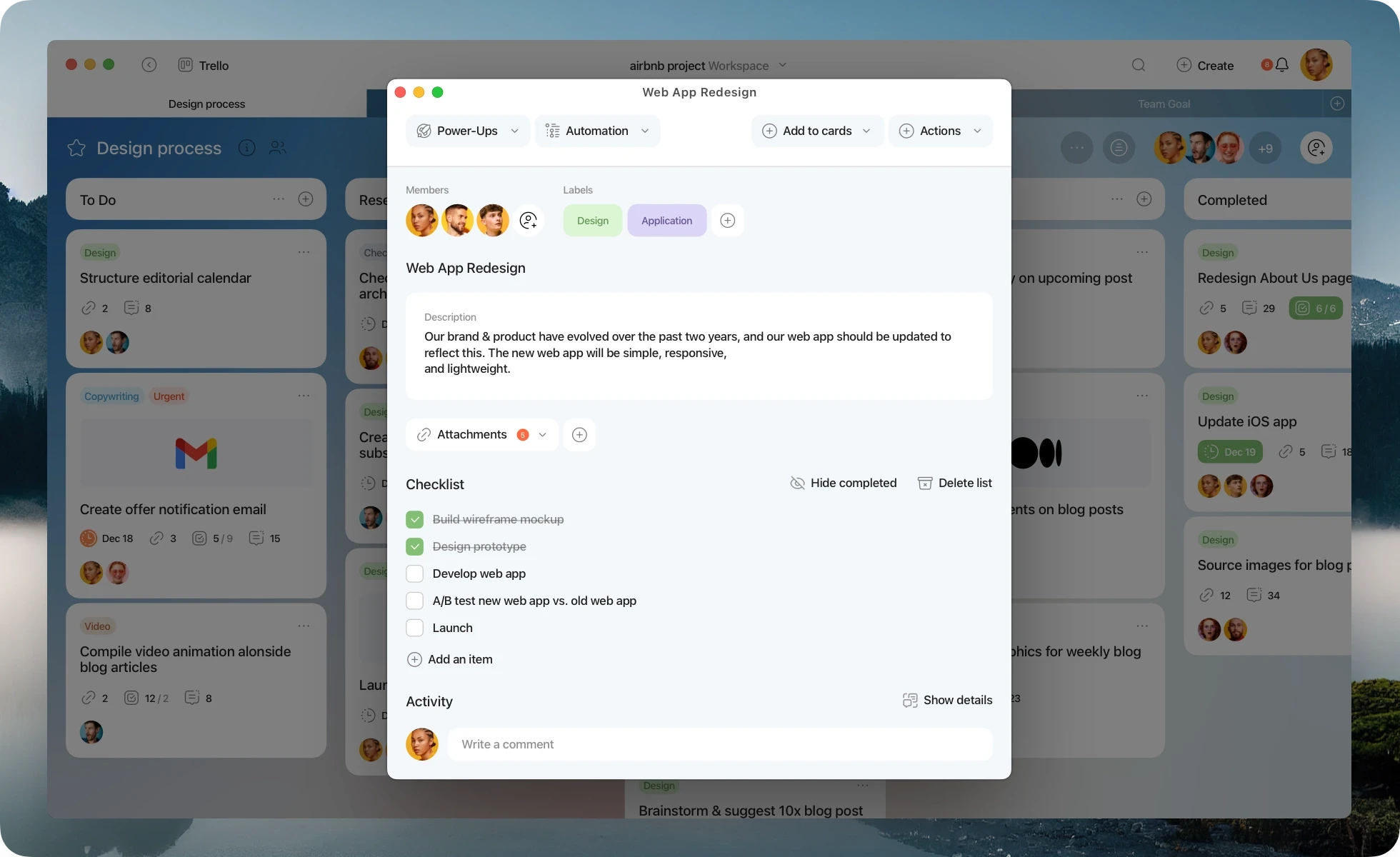This screenshot has width=1400, height=857.
Task: Show activity details
Action: pos(947,701)
